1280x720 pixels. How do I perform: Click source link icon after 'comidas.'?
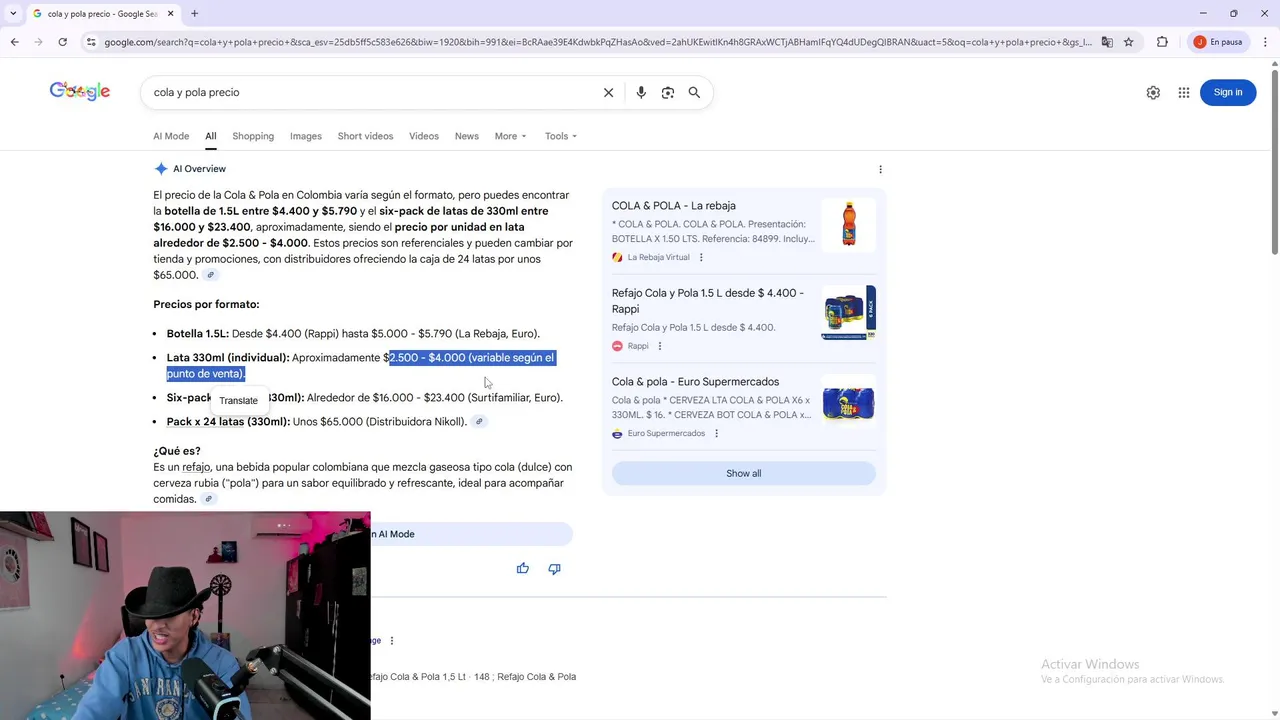point(208,499)
